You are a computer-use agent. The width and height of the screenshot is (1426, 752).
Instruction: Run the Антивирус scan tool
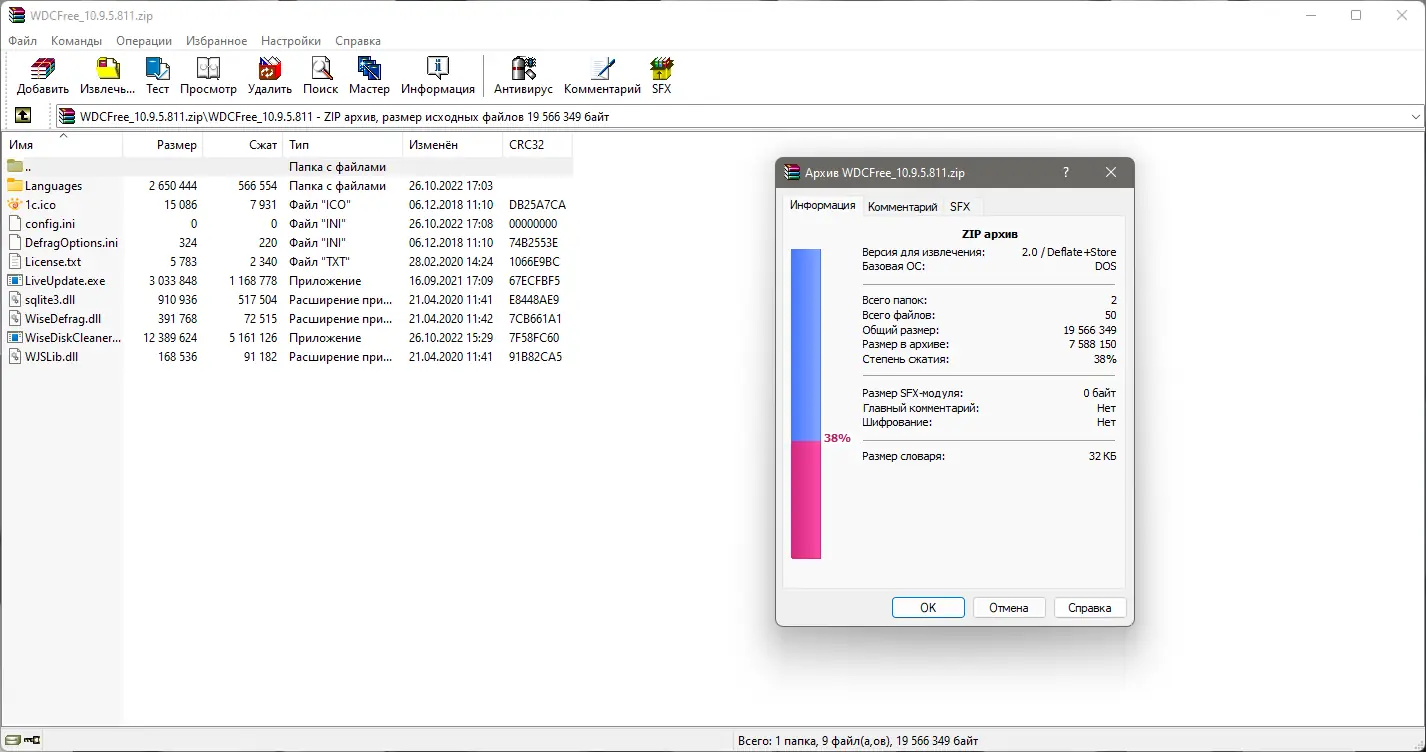(x=523, y=76)
